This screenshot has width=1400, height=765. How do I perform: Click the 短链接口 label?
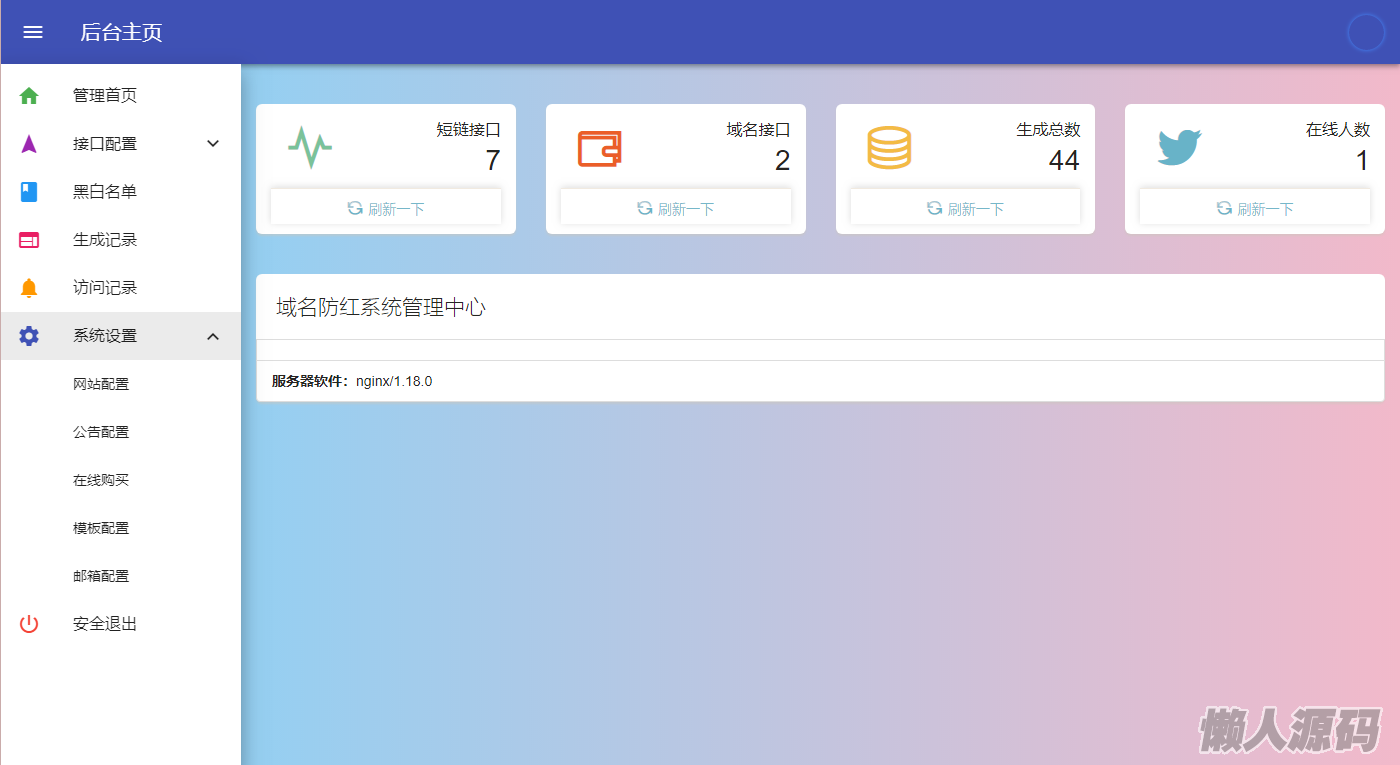tap(469, 130)
